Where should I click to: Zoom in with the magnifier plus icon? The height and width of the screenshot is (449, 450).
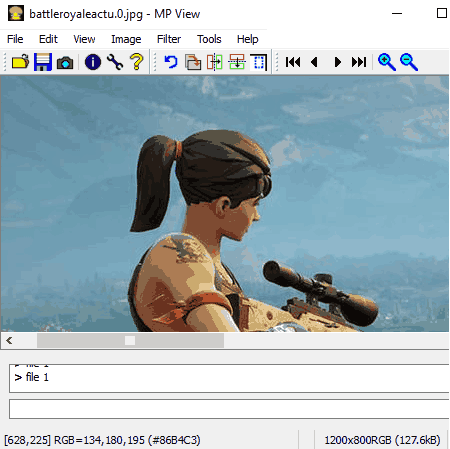(x=387, y=62)
